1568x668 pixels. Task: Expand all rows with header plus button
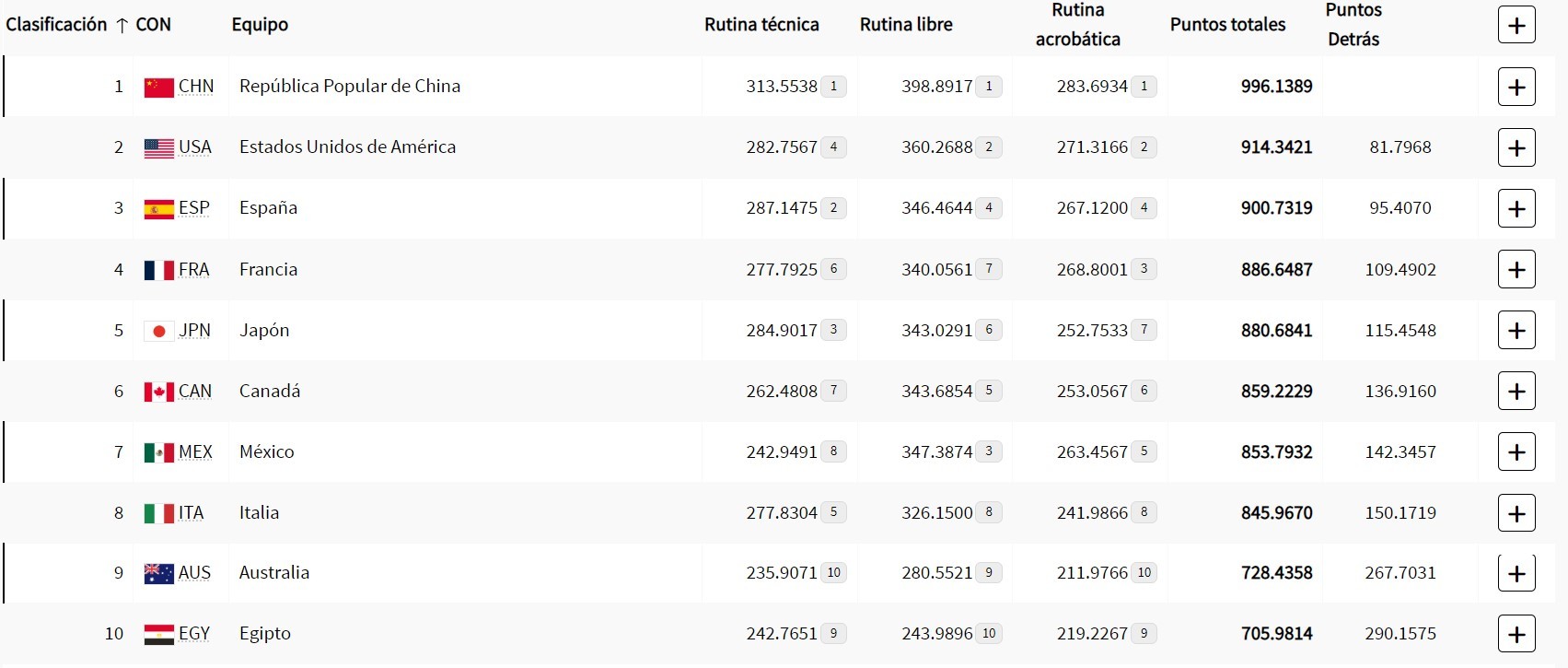(x=1516, y=25)
